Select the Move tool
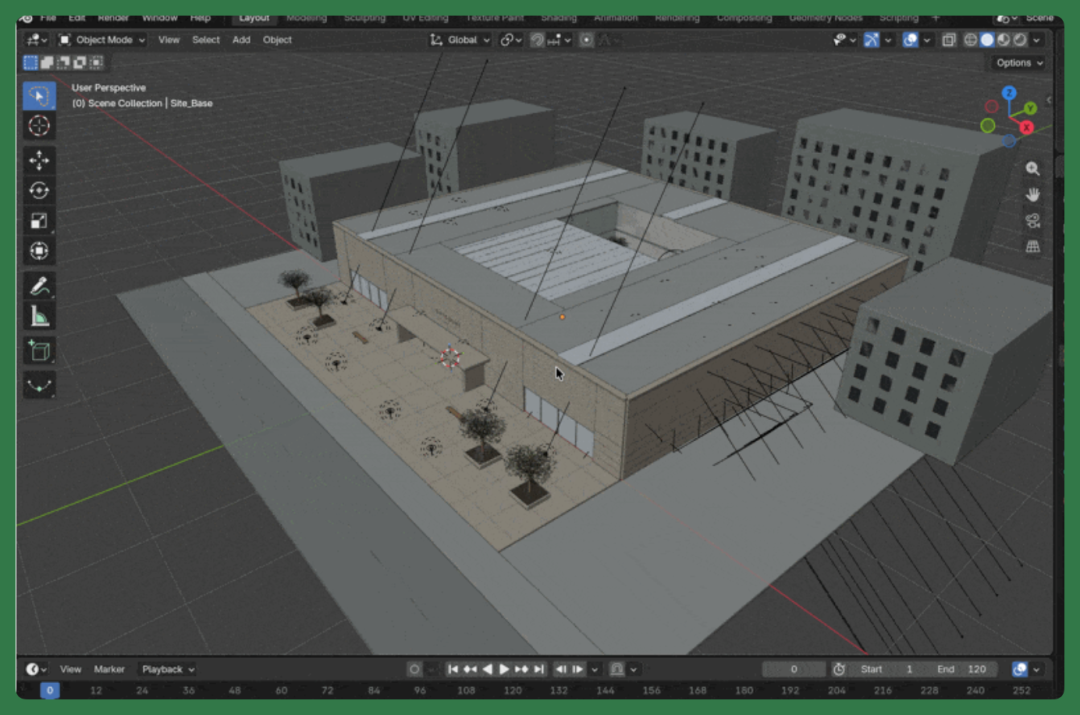1080x715 pixels. [39, 160]
